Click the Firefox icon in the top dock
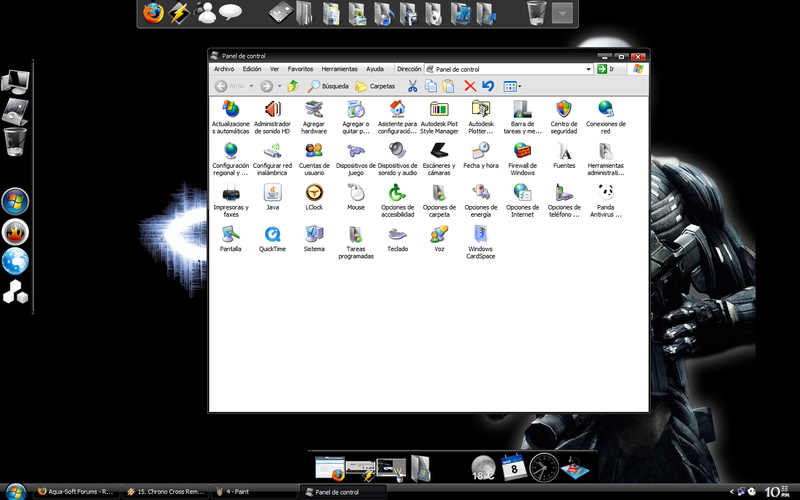This screenshot has width=800, height=500. 153,13
